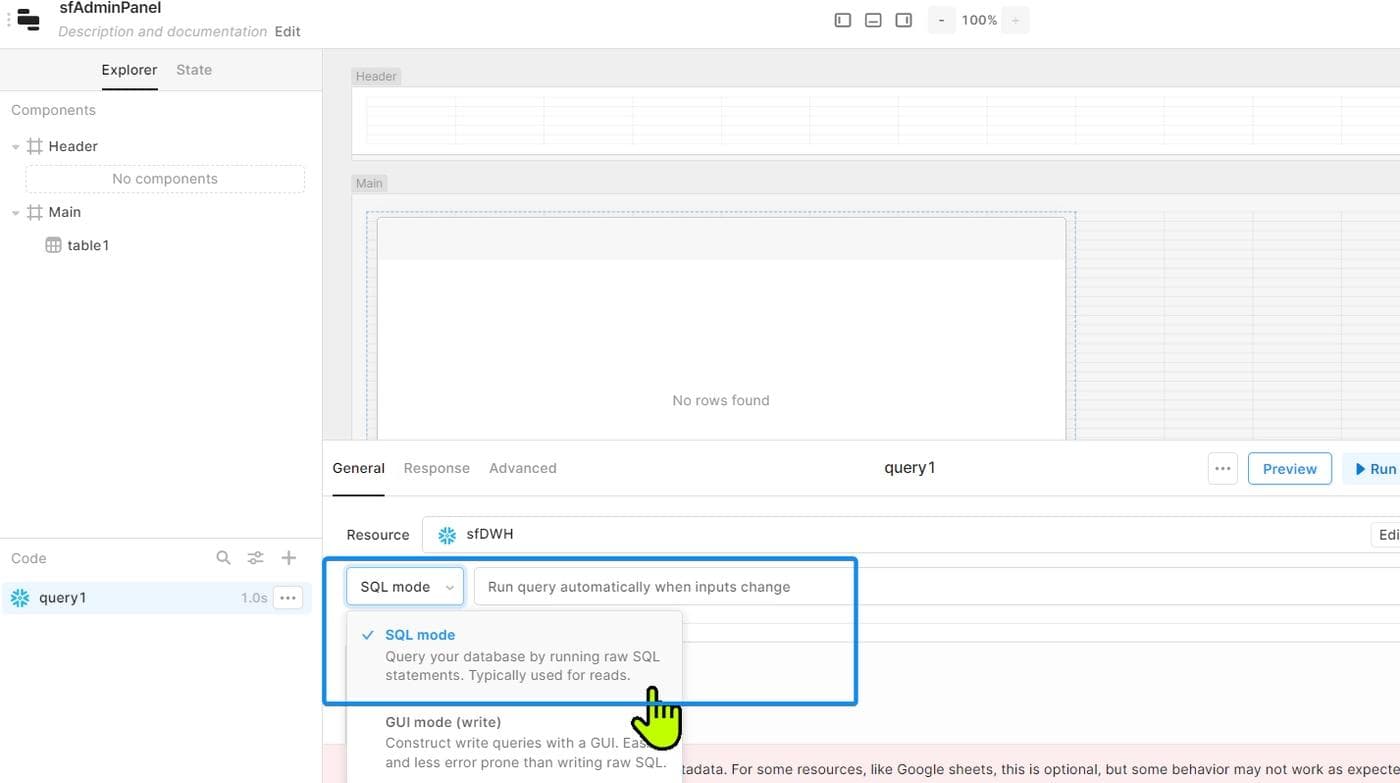
Task: Open the query1 three-dot menu in Code list
Action: coord(288,598)
